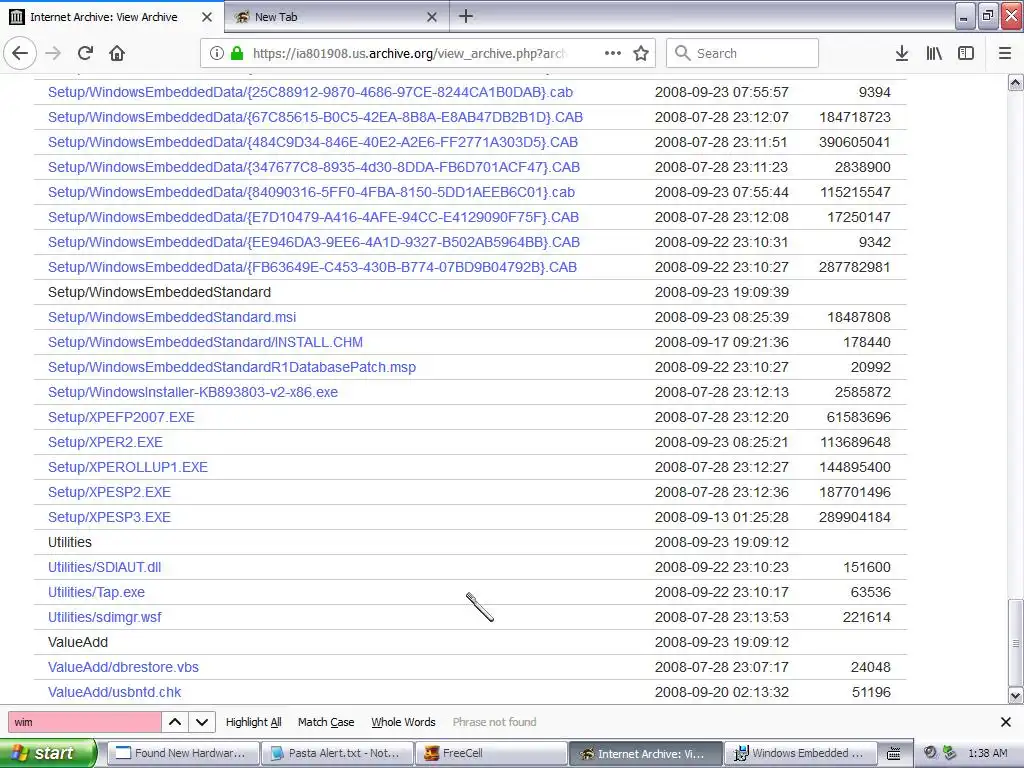
Task: Open Setup/WindowsEmbeddedStandard/INSTALL.CHM
Action: [205, 342]
